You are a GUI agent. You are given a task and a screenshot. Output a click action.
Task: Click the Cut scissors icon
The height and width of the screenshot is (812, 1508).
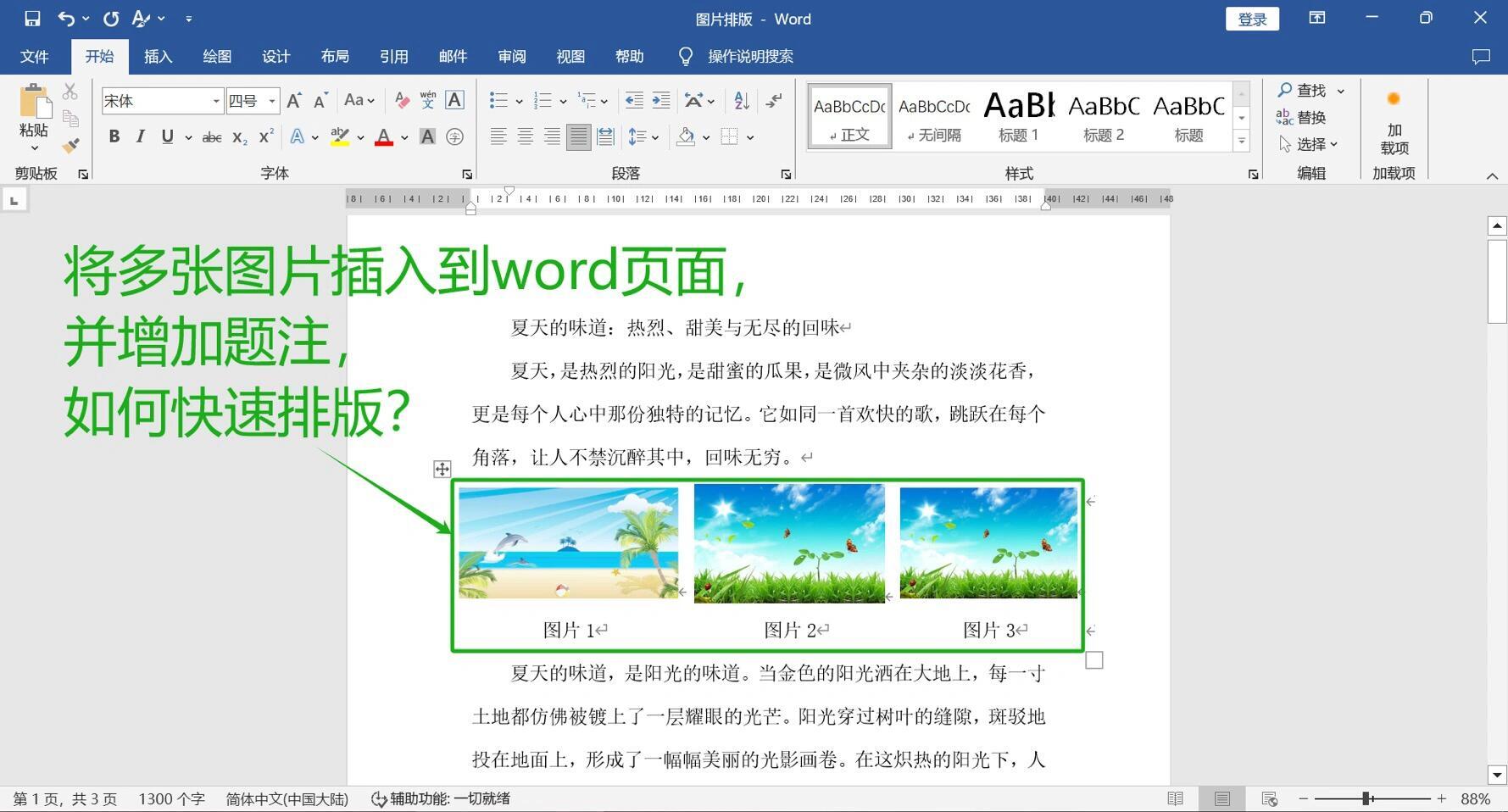70,92
